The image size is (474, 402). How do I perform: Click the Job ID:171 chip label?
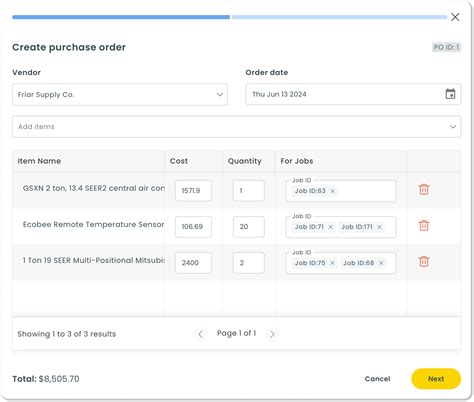tap(357, 227)
